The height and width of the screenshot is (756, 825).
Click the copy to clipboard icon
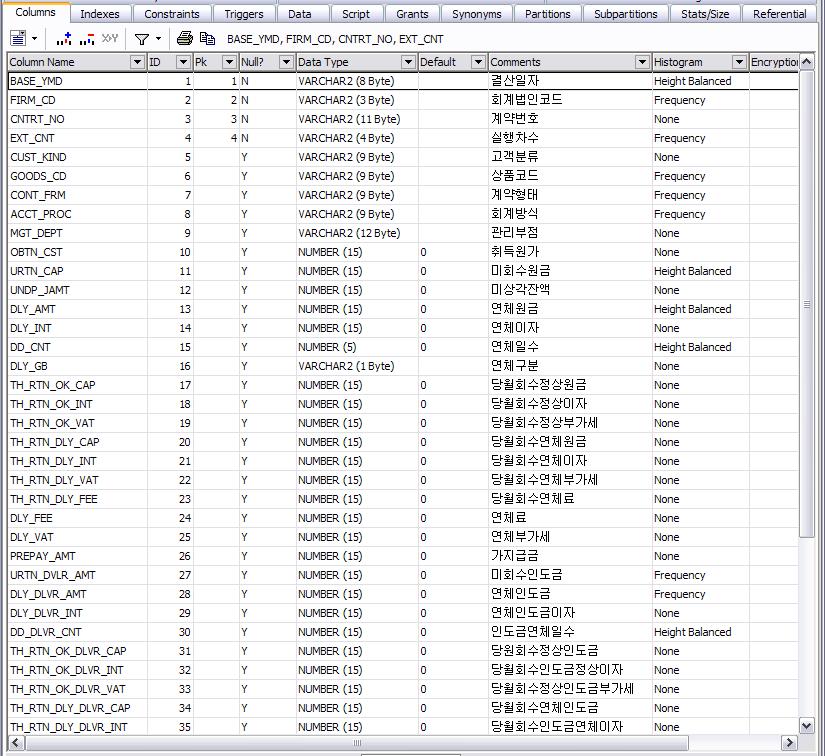[207, 39]
